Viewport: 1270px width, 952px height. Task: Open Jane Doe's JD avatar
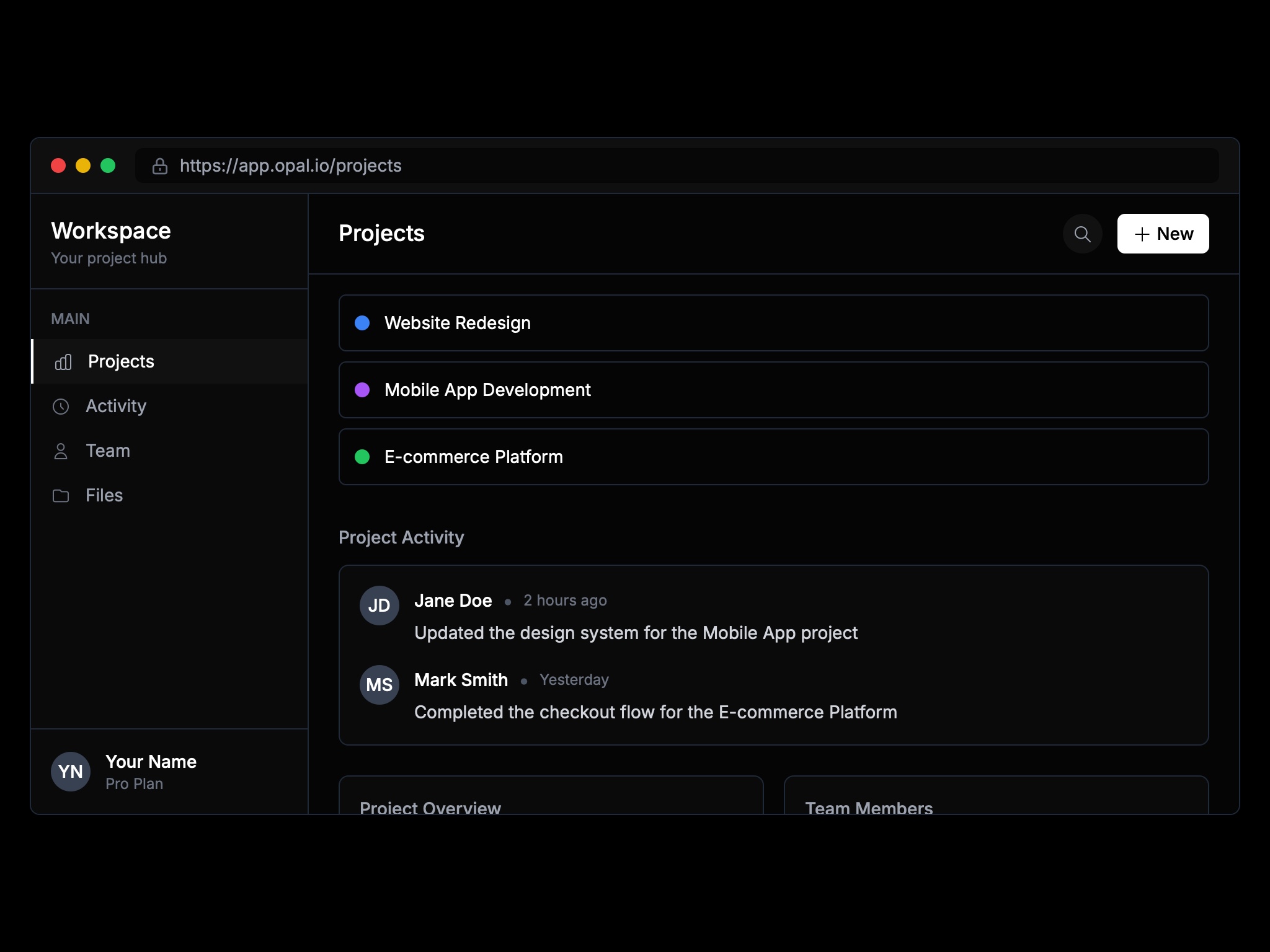click(x=379, y=606)
